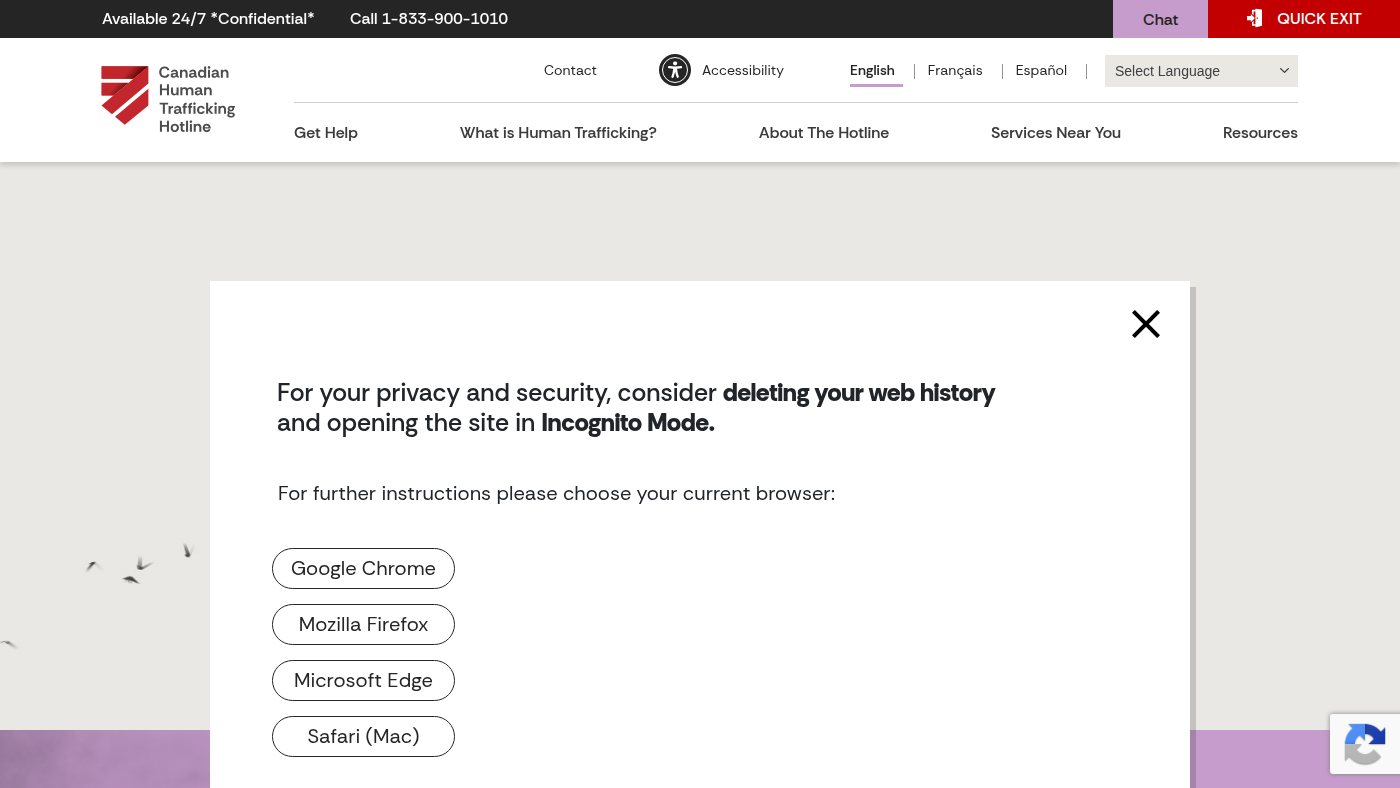Image resolution: width=1400 pixels, height=788 pixels.
Task: Switch site language to Español
Action: coord(1041,70)
